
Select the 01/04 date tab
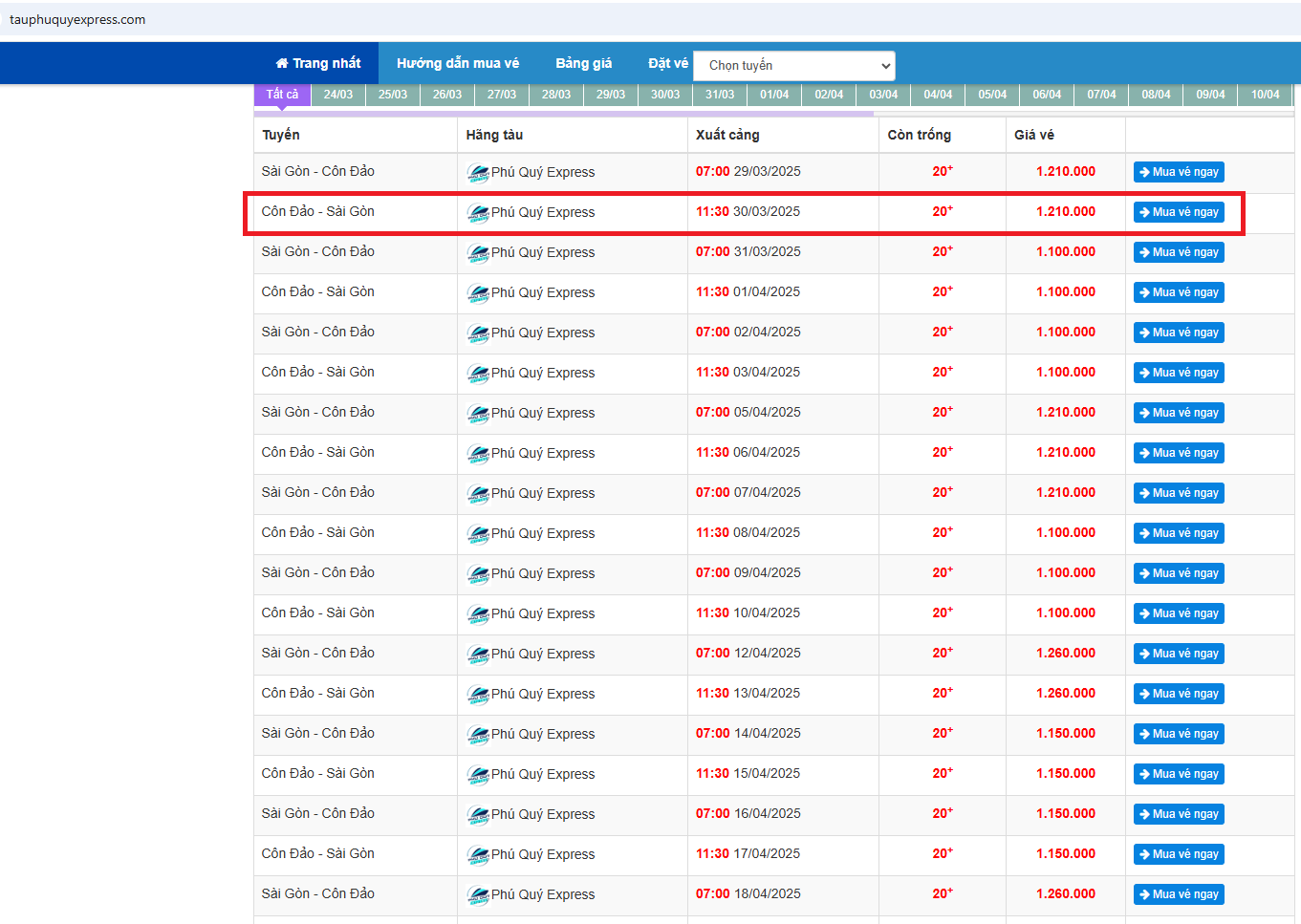tap(774, 95)
